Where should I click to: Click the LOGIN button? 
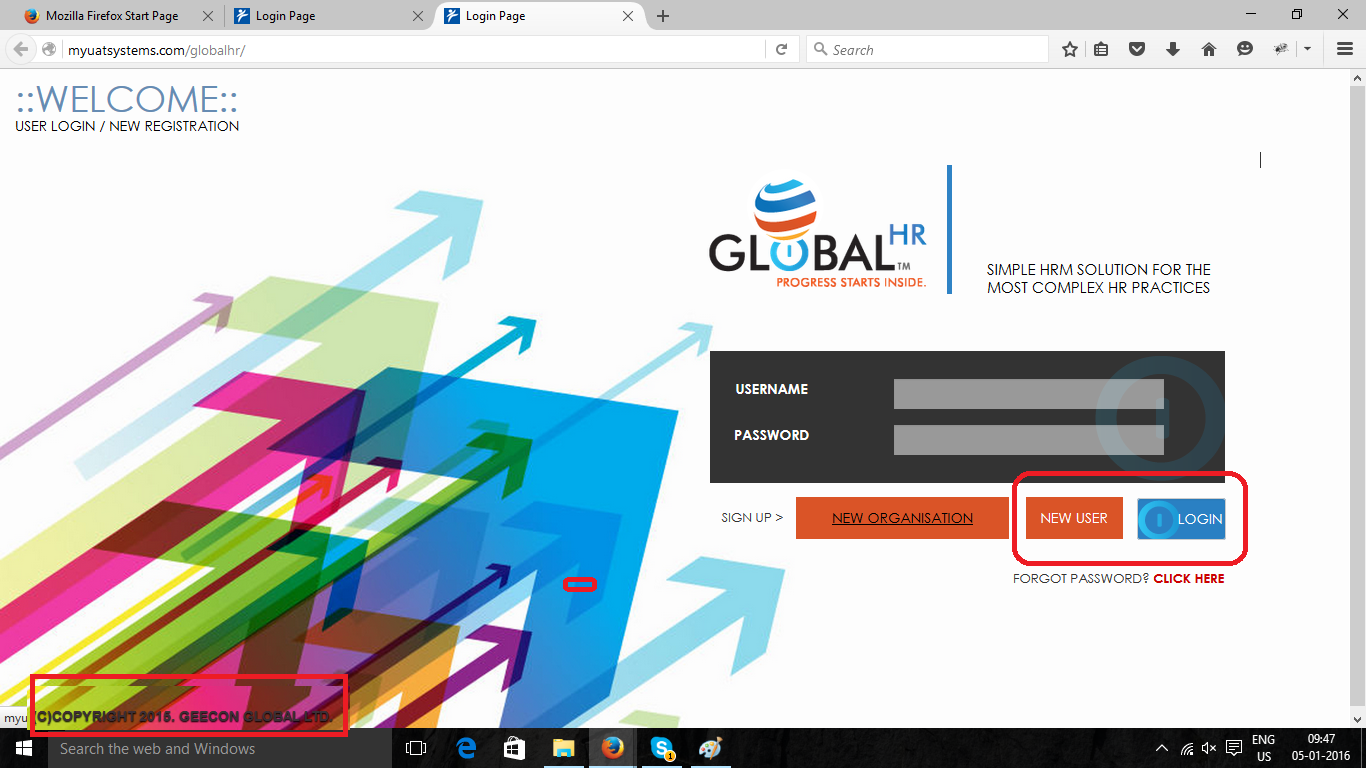1181,519
